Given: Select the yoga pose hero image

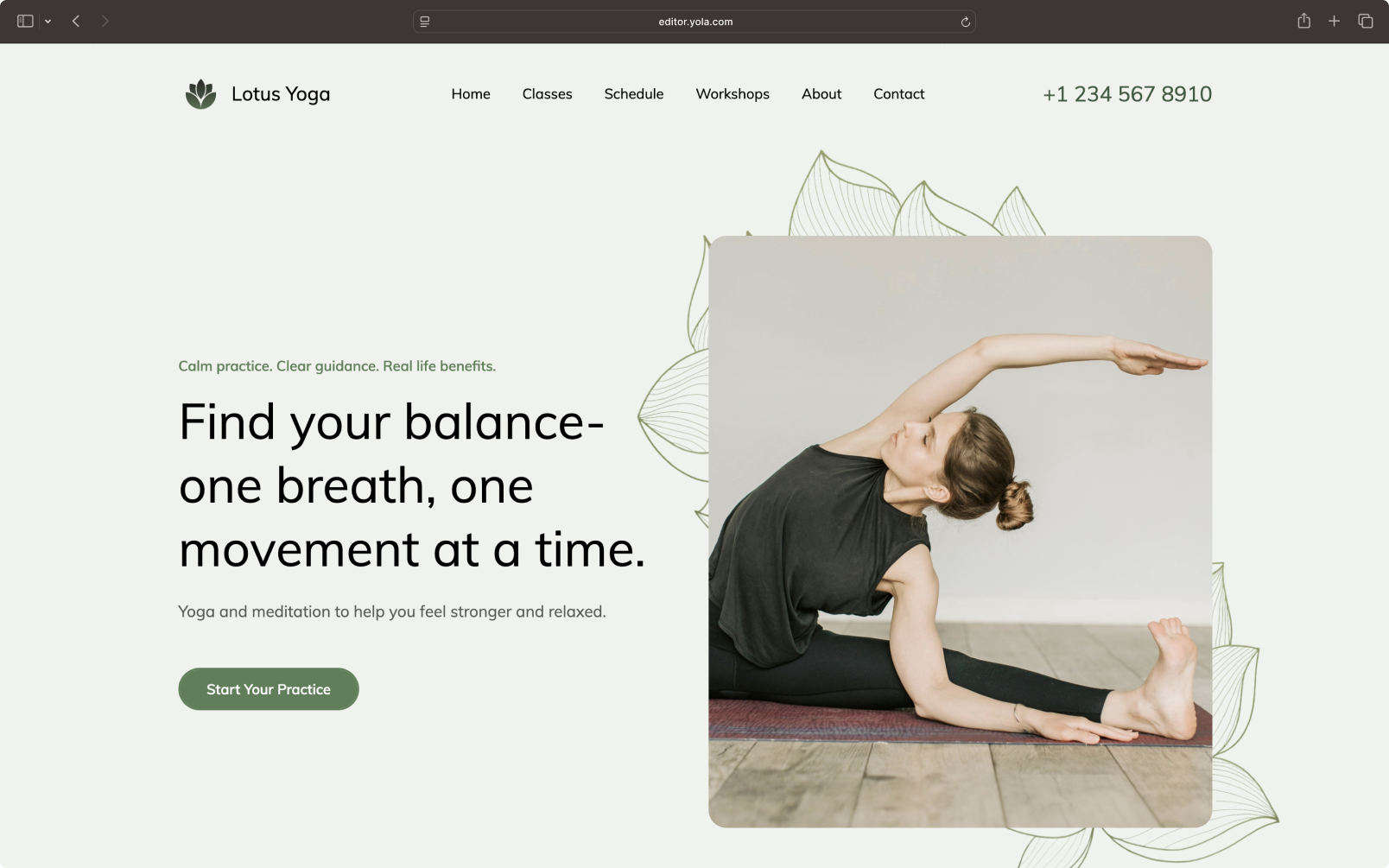Looking at the screenshot, I should [x=960, y=532].
